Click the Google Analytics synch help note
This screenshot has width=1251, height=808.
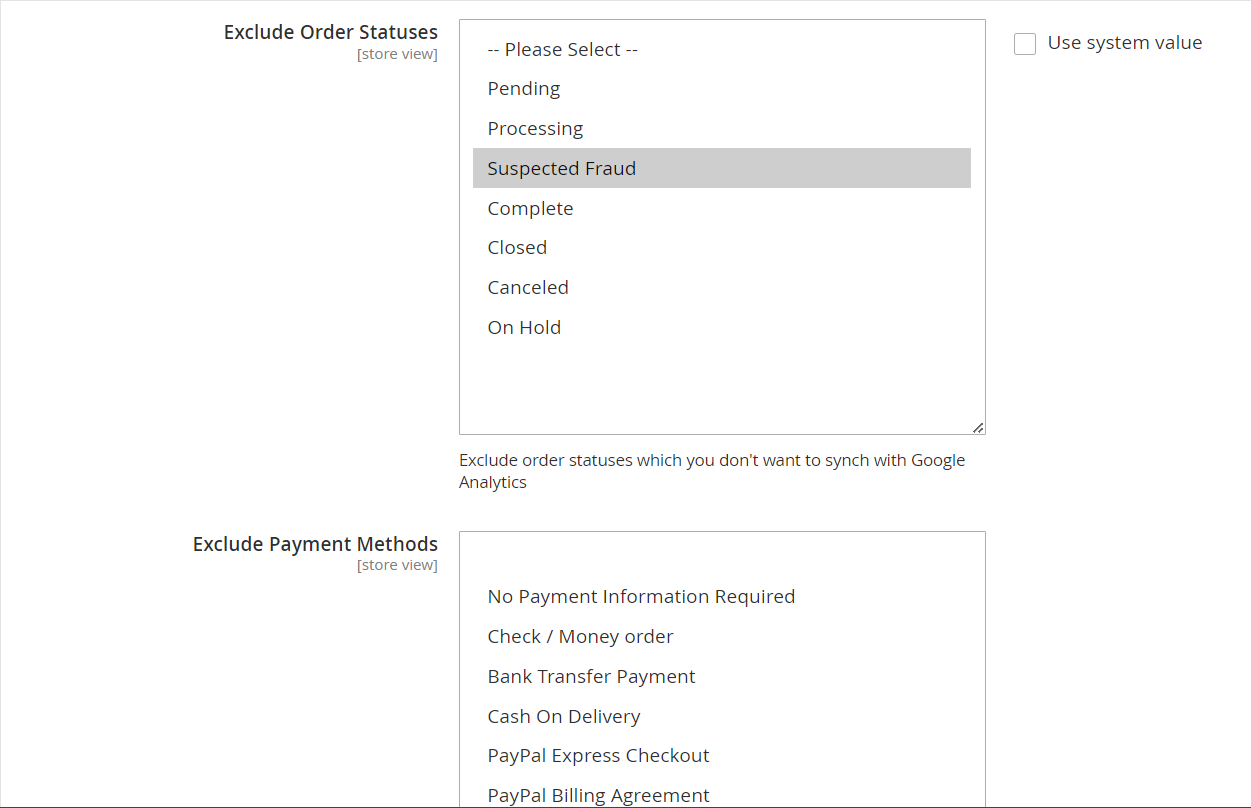click(711, 471)
